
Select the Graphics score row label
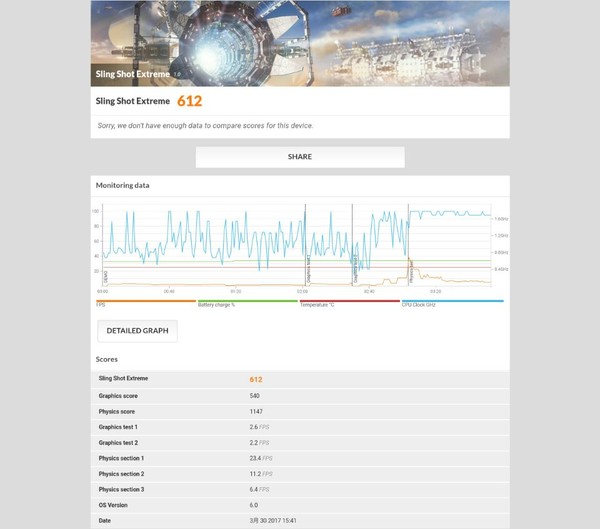pos(118,396)
